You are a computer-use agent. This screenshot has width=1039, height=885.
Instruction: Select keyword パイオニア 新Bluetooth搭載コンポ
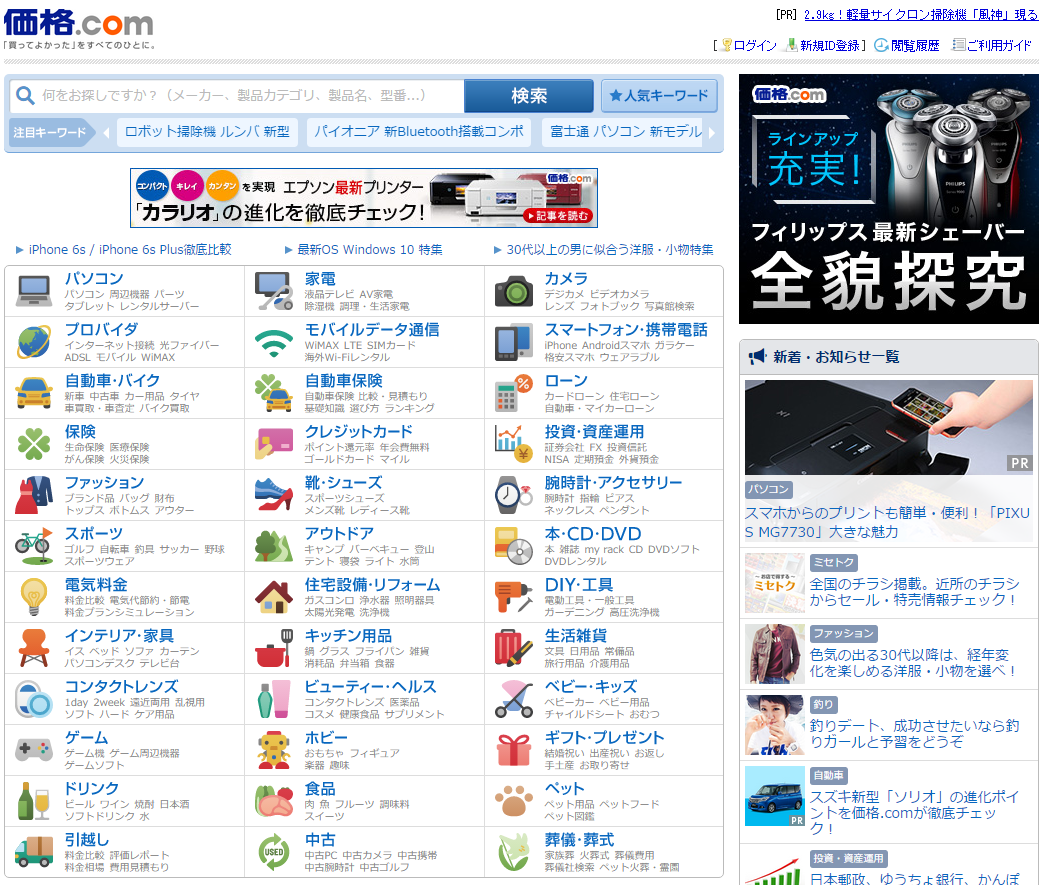[x=419, y=132]
